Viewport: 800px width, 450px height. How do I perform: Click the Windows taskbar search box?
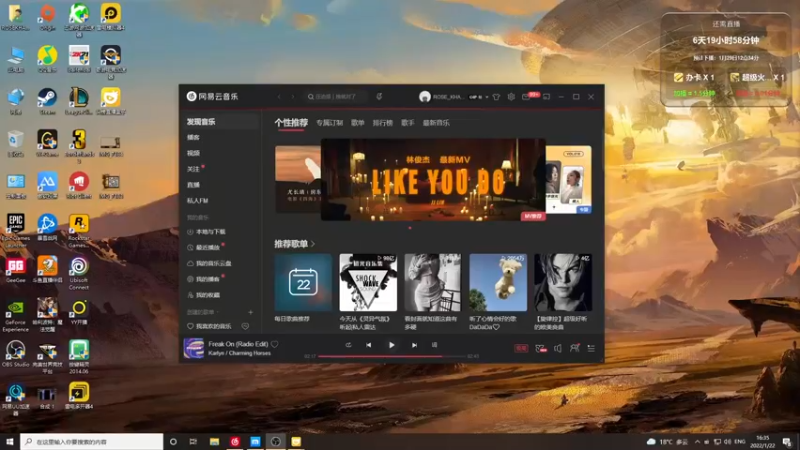[92, 441]
